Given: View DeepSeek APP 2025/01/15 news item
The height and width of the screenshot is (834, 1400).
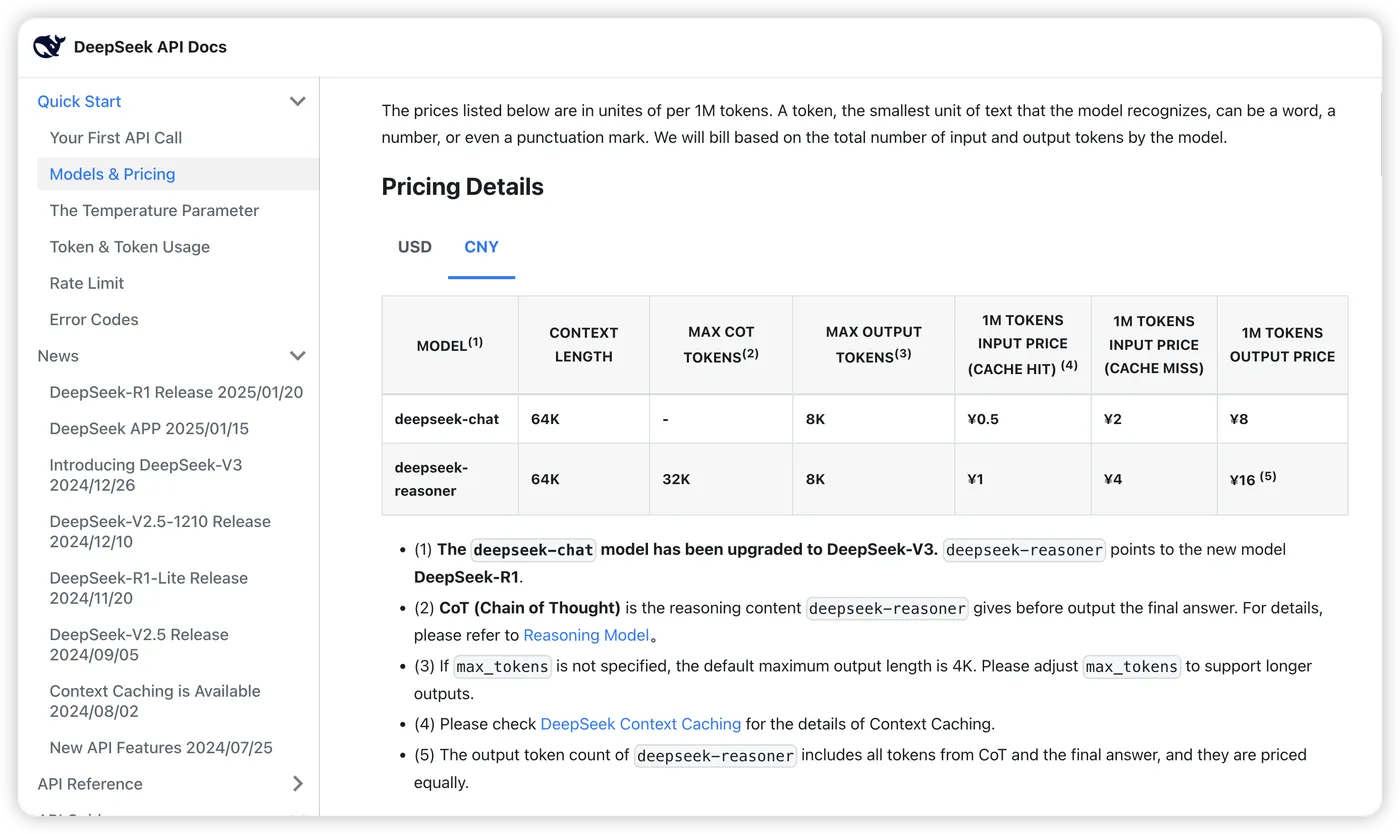Looking at the screenshot, I should [149, 429].
